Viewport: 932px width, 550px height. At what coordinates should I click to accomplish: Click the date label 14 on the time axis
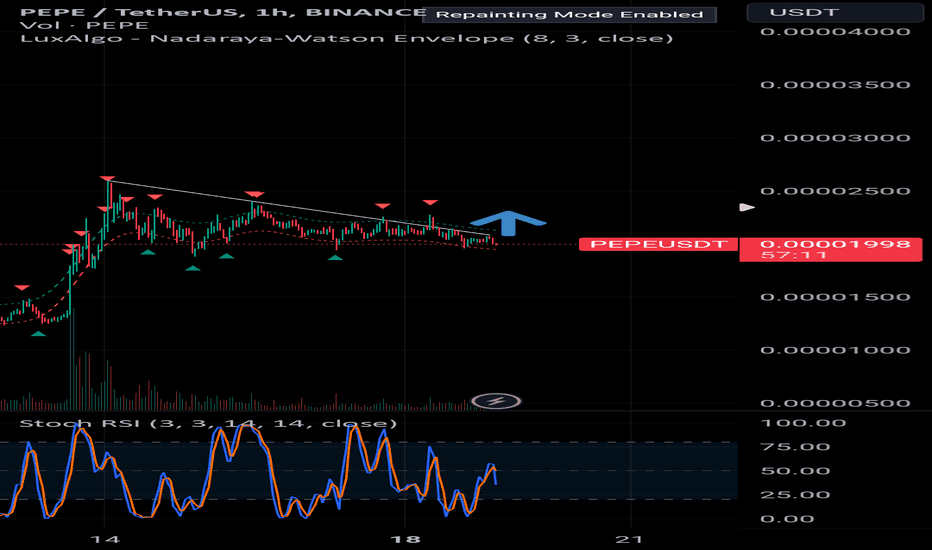(105, 539)
